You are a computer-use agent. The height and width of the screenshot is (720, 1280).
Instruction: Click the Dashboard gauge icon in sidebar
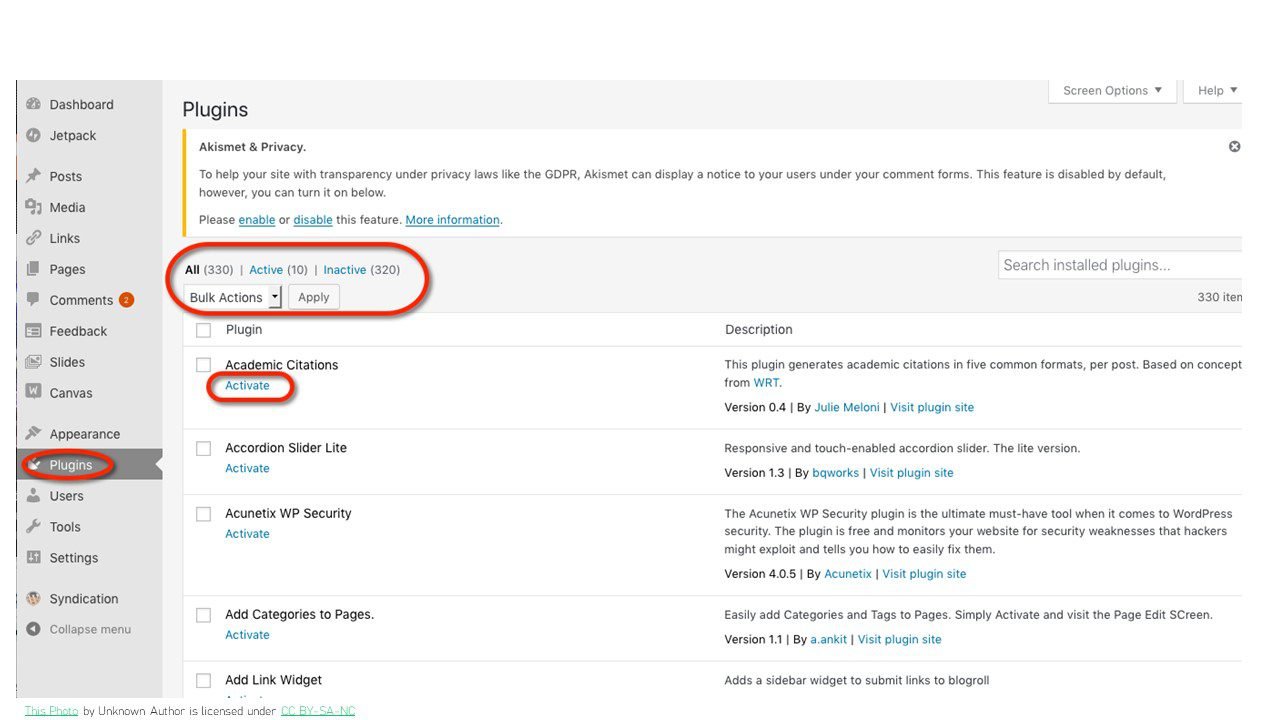[x=33, y=104]
